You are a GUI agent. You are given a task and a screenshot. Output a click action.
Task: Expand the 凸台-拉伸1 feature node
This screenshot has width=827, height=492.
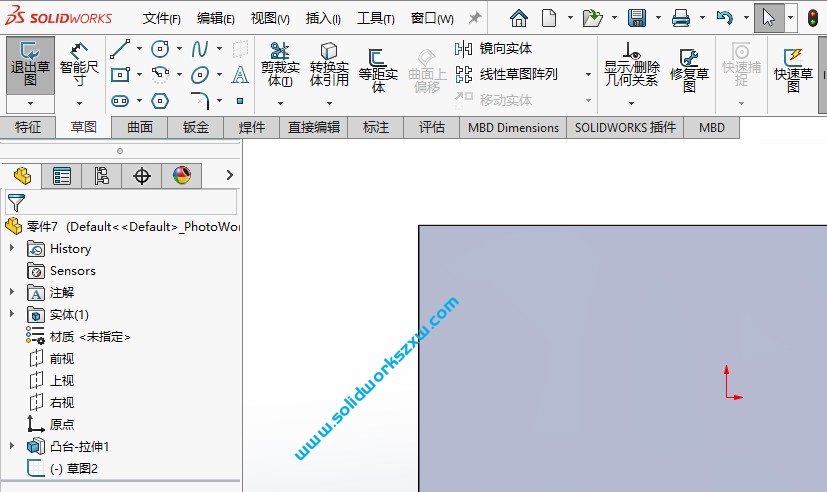(12, 447)
